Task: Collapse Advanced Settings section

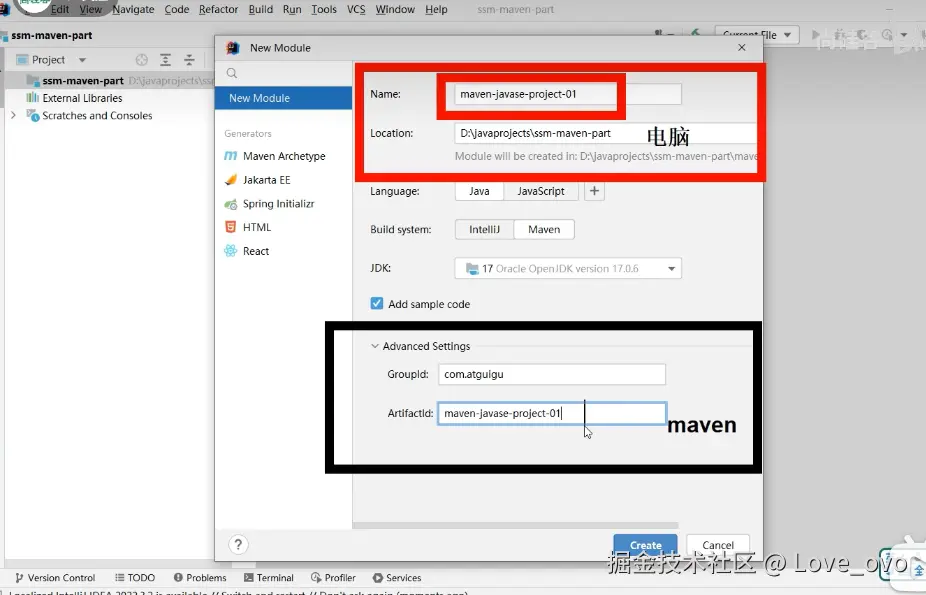Action: click(374, 346)
